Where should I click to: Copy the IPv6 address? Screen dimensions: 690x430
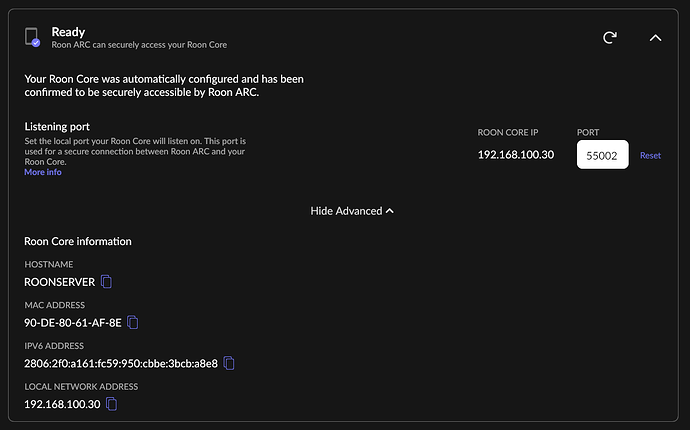click(229, 363)
